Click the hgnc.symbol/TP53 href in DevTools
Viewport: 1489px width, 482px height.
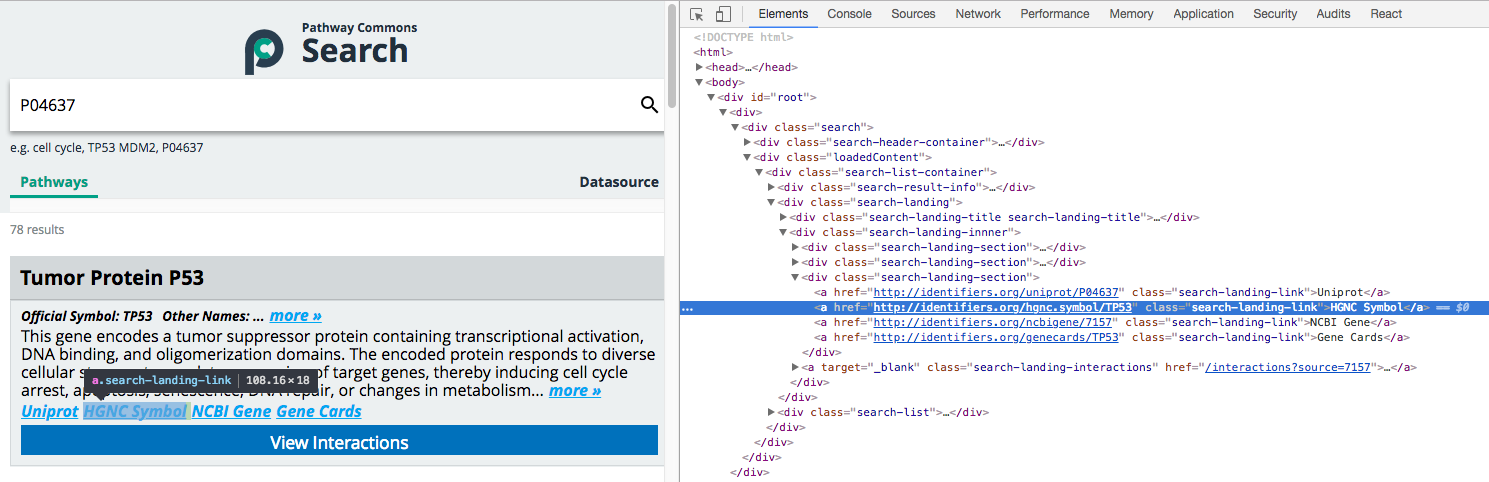(x=1002, y=307)
